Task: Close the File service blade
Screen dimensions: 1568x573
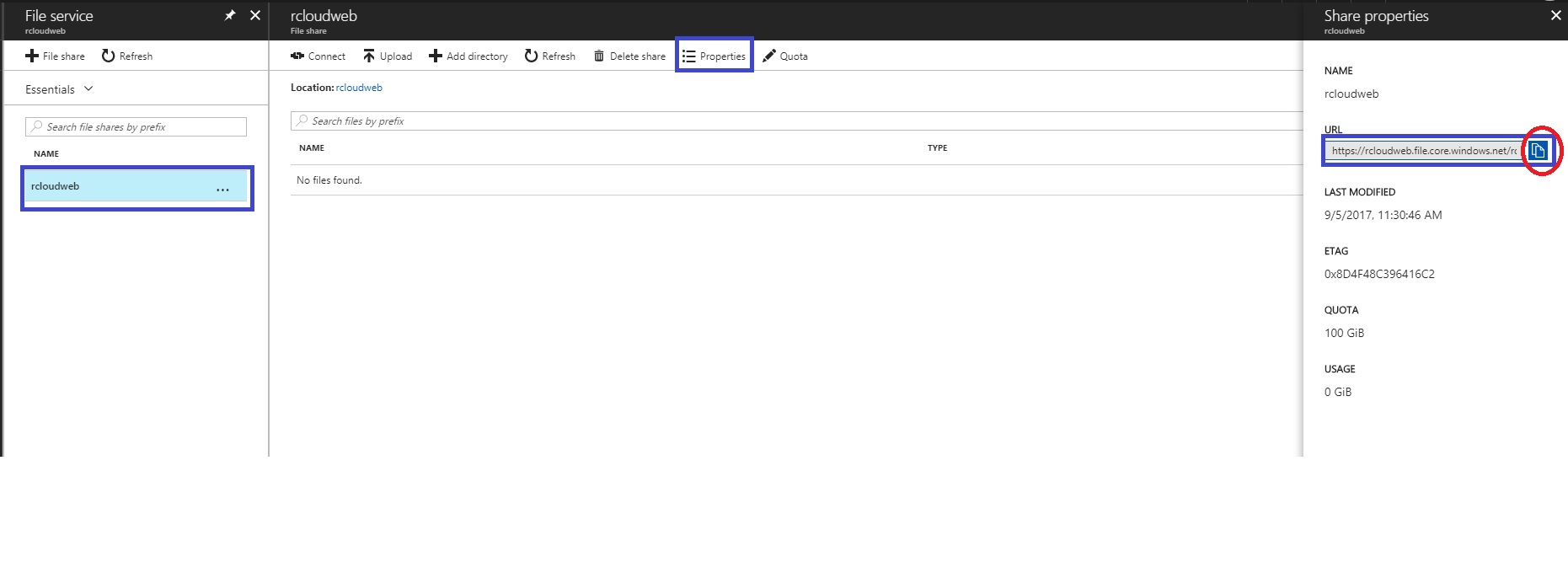Action: [255, 15]
